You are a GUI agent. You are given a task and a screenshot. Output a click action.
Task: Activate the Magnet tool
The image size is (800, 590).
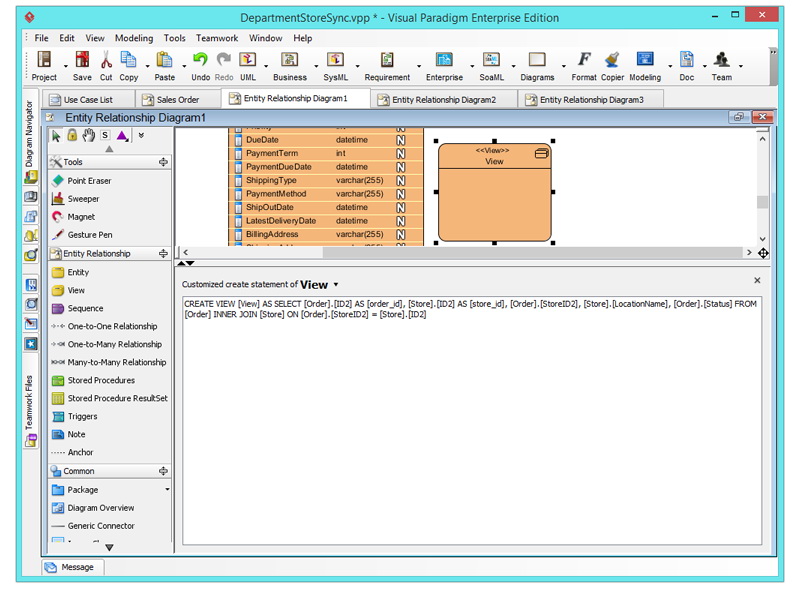click(x=81, y=217)
